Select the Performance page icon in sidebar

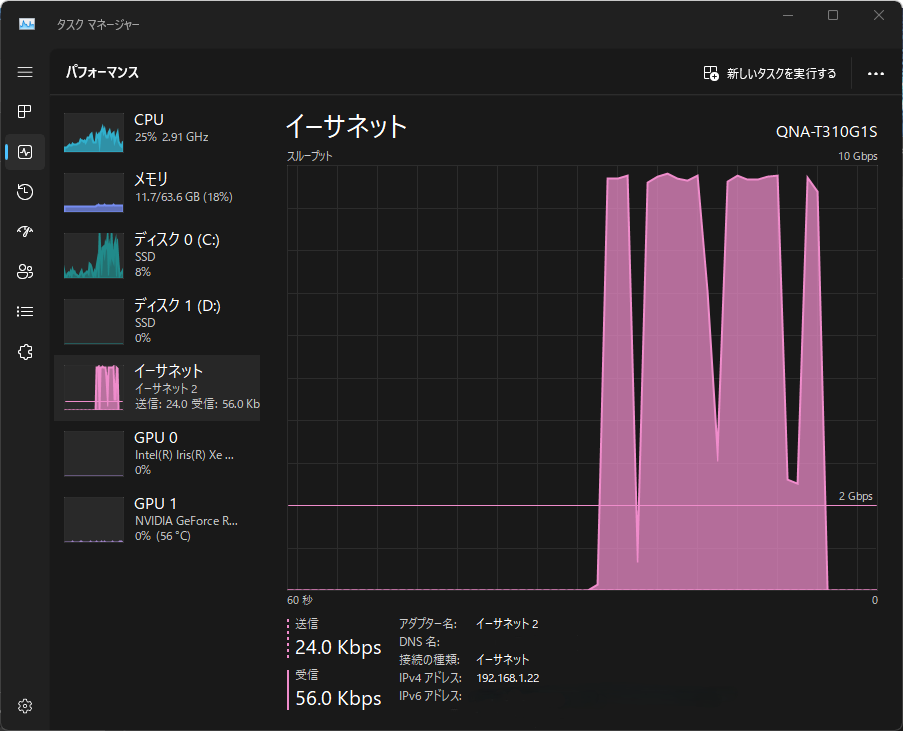click(x=25, y=152)
